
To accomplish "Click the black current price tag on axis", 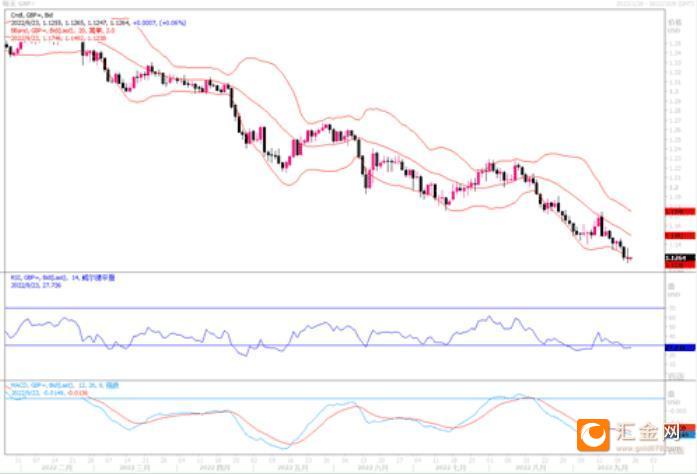I will tap(680, 258).
